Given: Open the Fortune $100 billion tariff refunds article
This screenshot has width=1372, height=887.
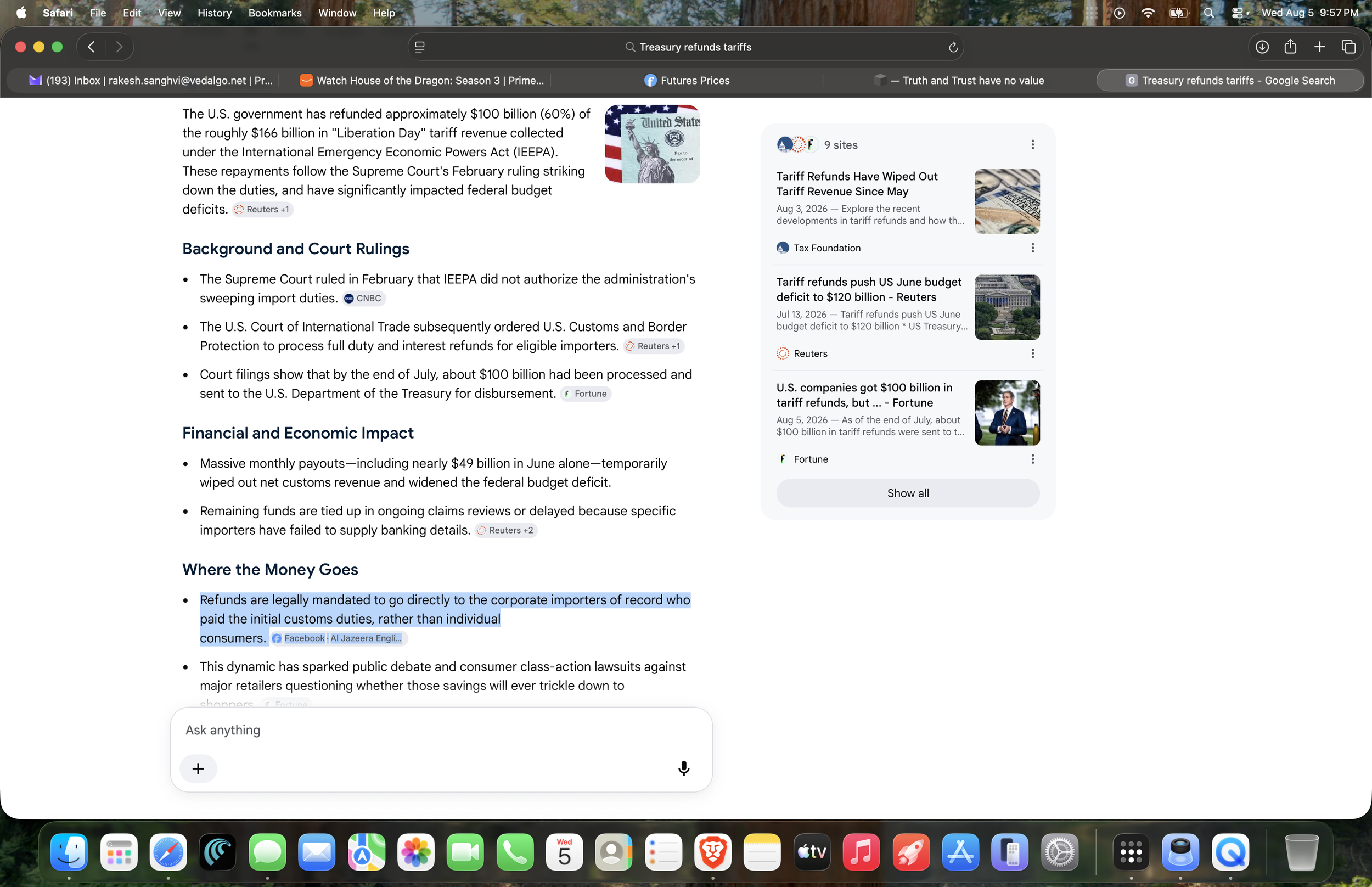Looking at the screenshot, I should (x=864, y=395).
